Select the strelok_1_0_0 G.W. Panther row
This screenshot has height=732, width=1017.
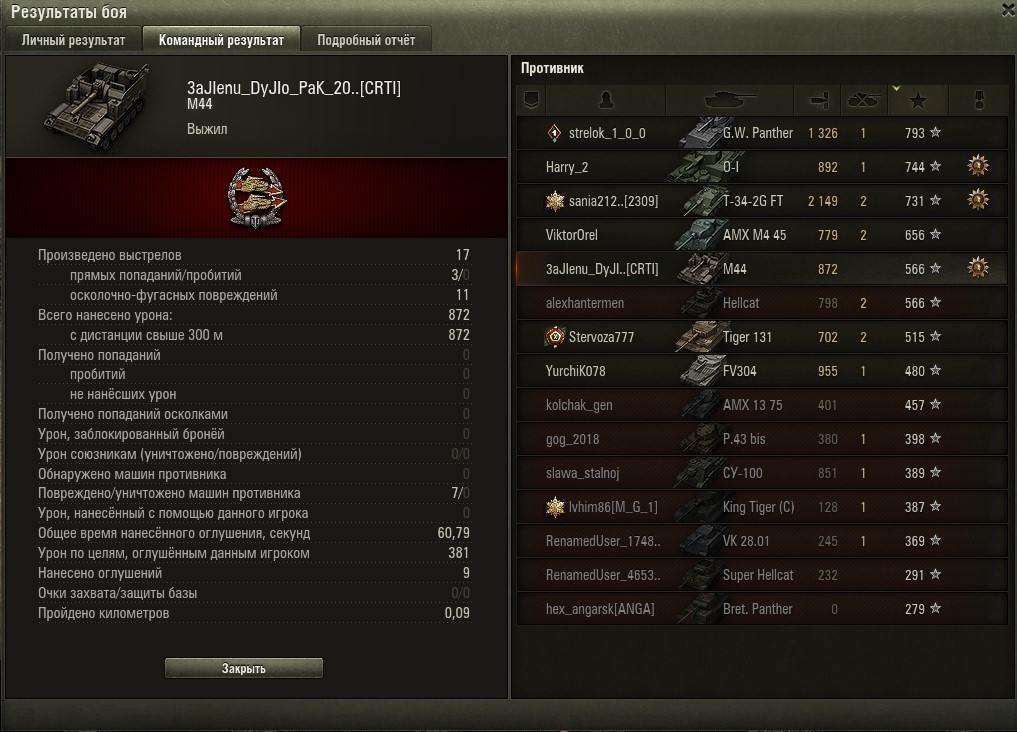(762, 133)
